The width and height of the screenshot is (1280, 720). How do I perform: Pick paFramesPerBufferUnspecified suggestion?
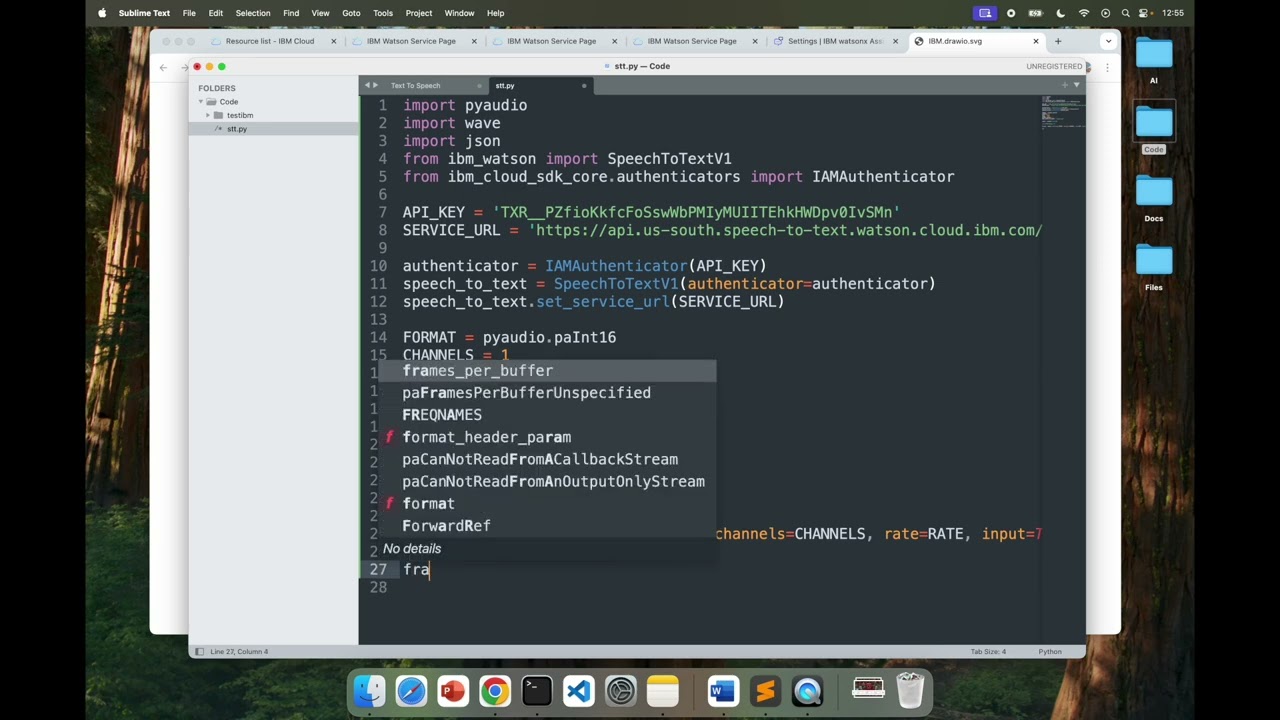coord(548,393)
